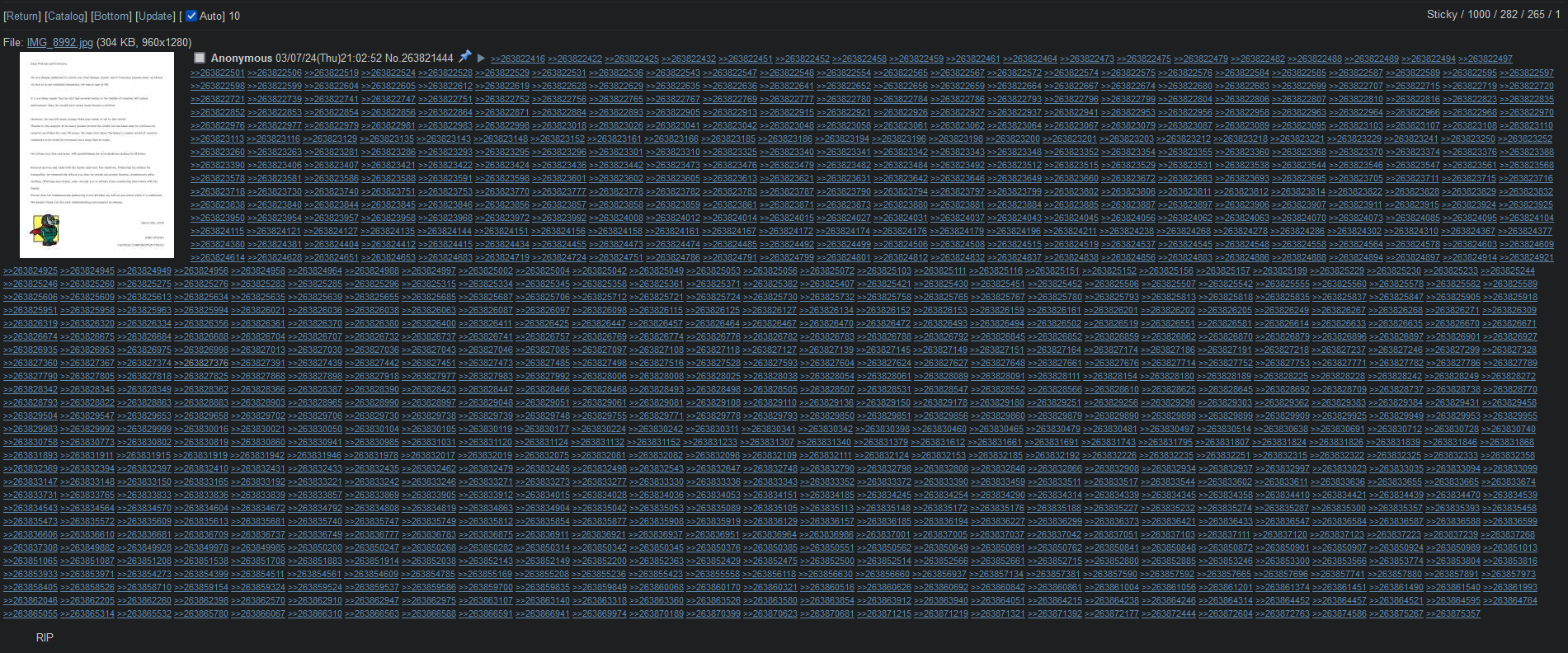Open reply >>263822721
Image resolution: width=1568 pixels, height=653 pixels.
pos(218,99)
